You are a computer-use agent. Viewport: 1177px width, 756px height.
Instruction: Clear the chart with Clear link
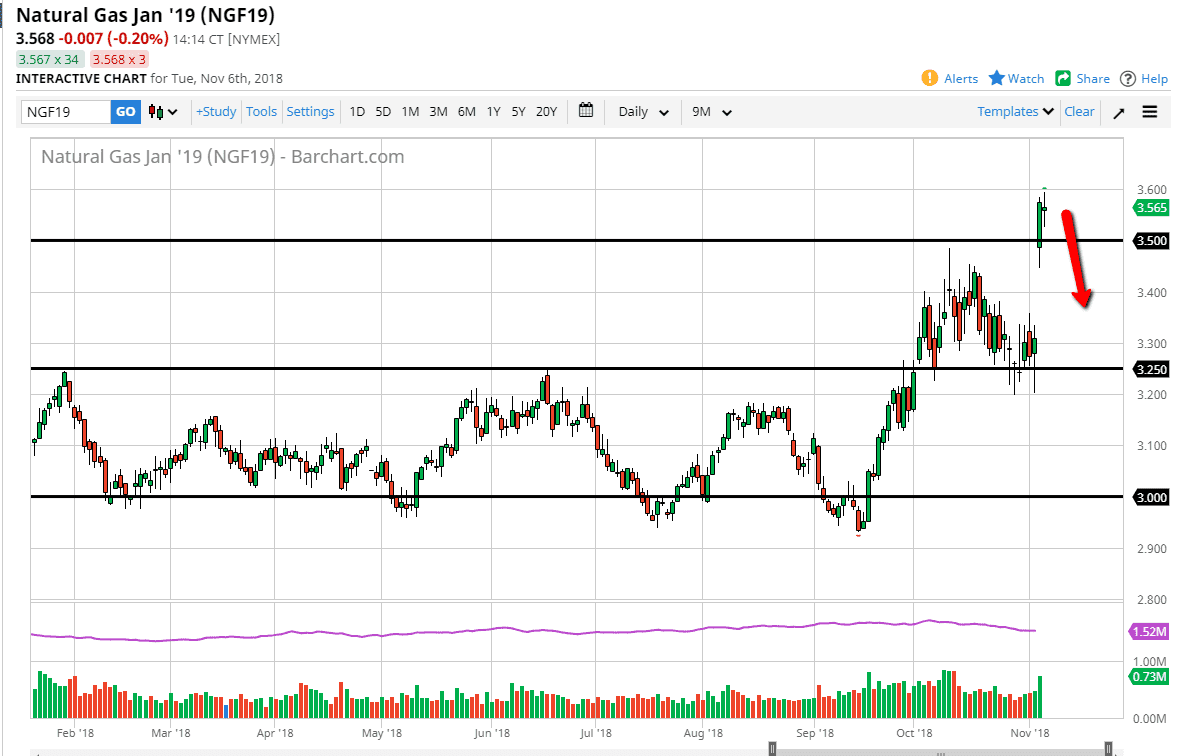[1079, 111]
